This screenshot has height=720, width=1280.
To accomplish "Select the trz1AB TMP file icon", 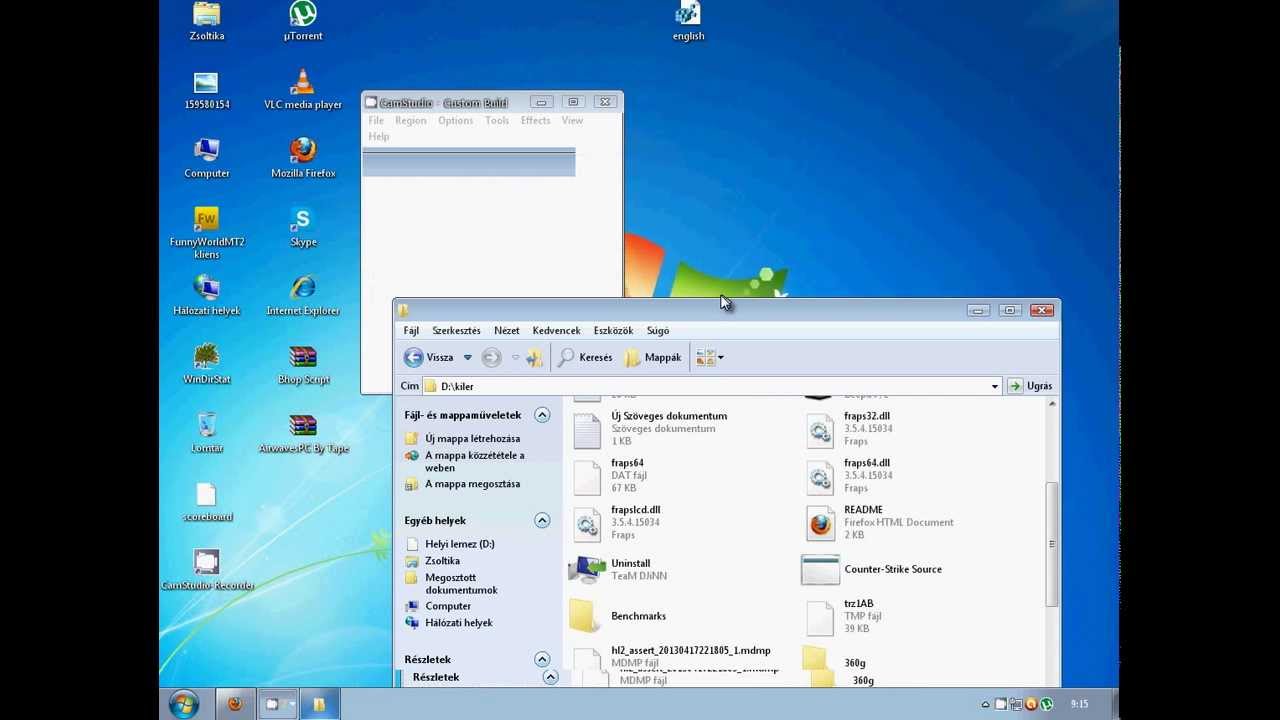I will [820, 618].
